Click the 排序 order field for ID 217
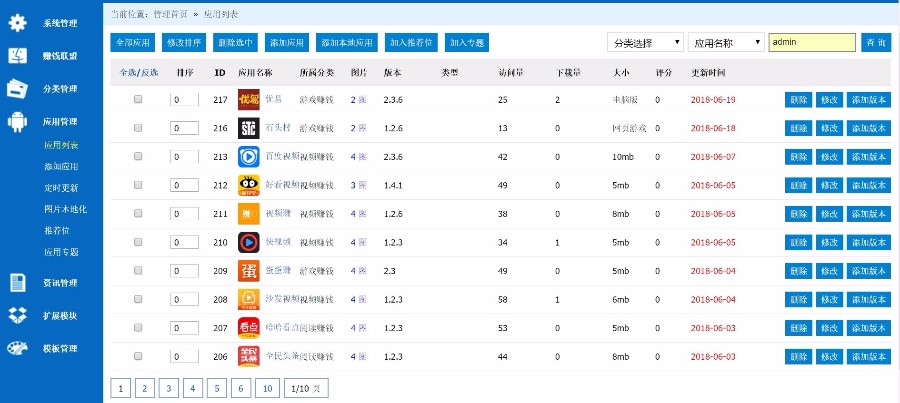This screenshot has width=900, height=403. tap(184, 99)
